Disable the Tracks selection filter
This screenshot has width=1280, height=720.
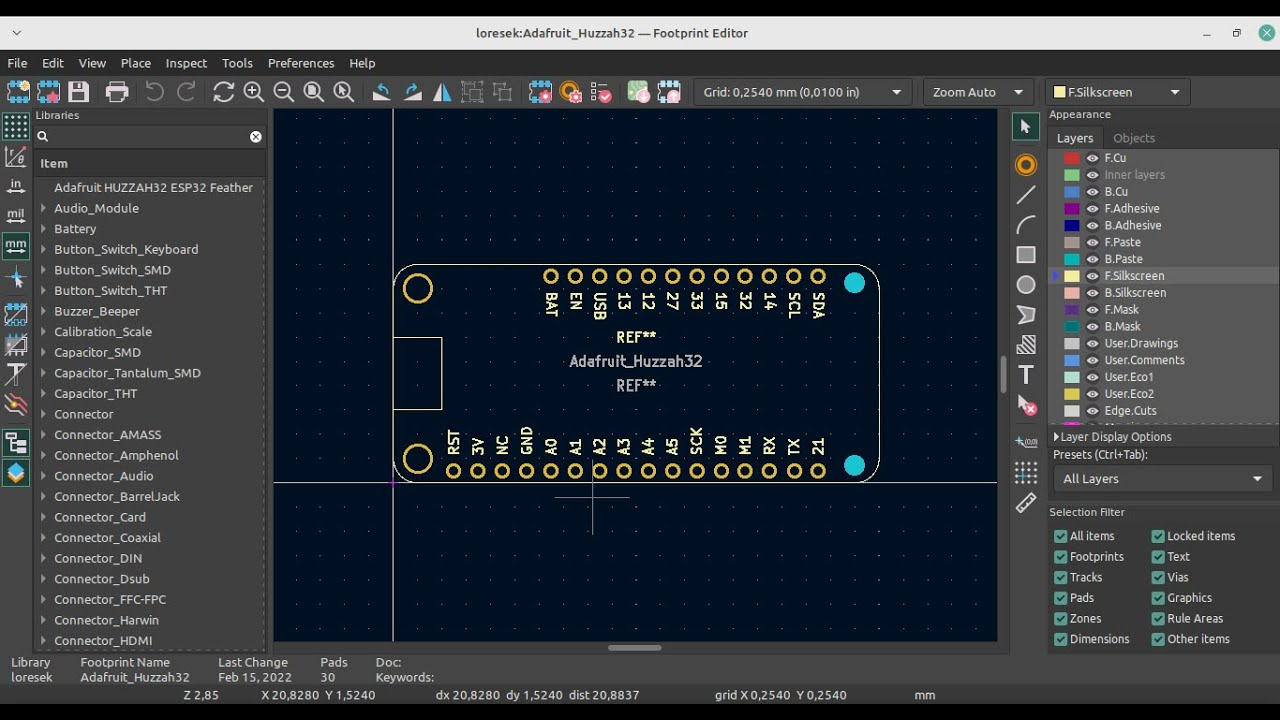1060,577
